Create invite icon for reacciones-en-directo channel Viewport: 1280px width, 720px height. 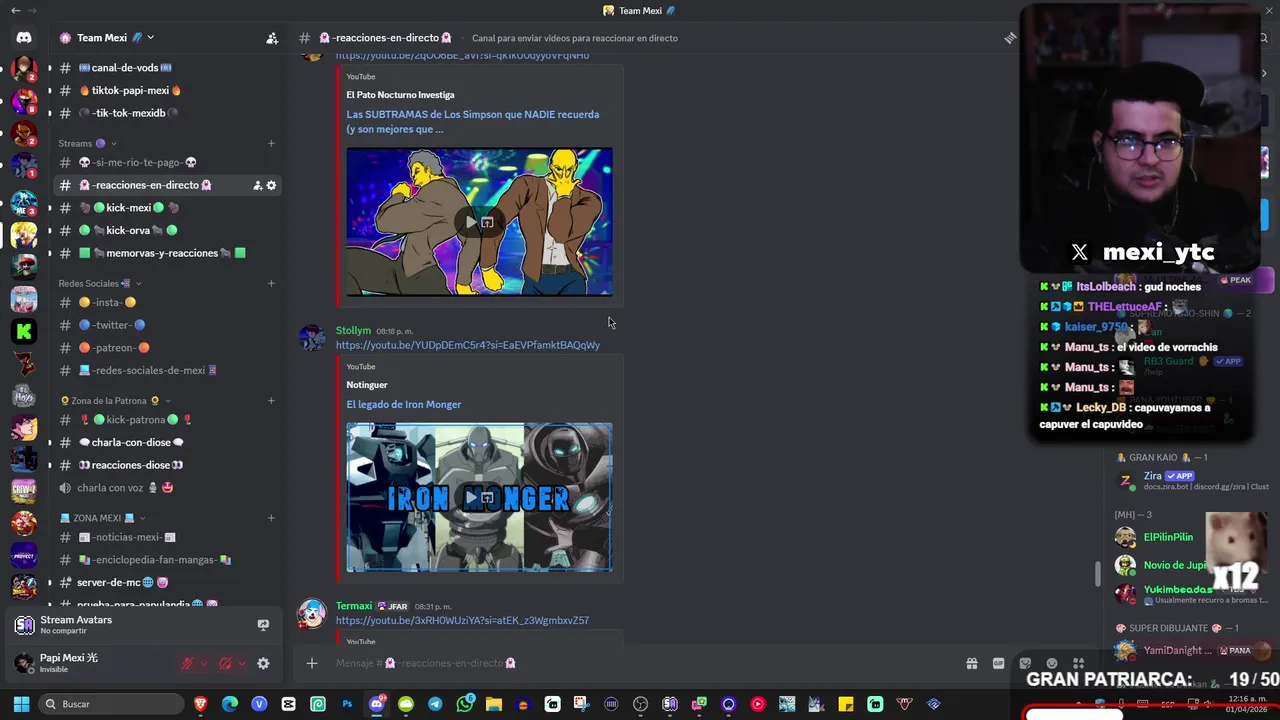[x=257, y=185]
